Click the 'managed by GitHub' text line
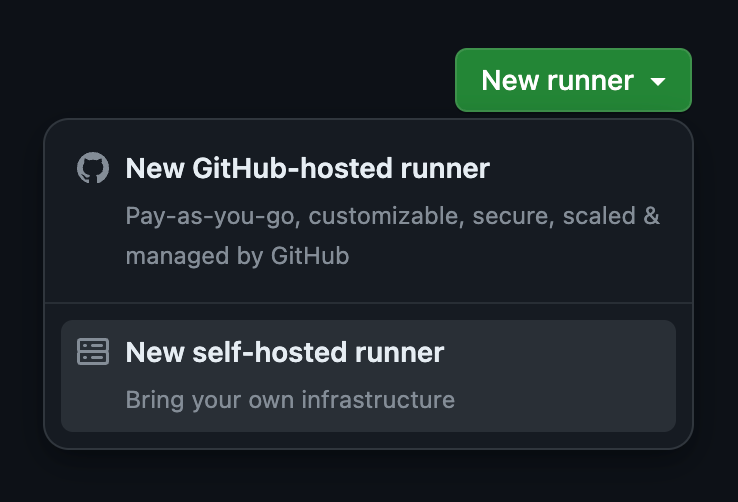 coord(237,256)
